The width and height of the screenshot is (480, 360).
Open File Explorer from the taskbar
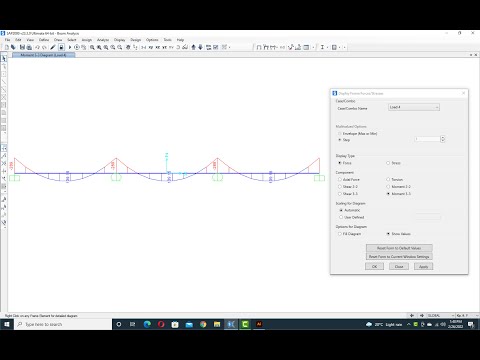point(217,324)
